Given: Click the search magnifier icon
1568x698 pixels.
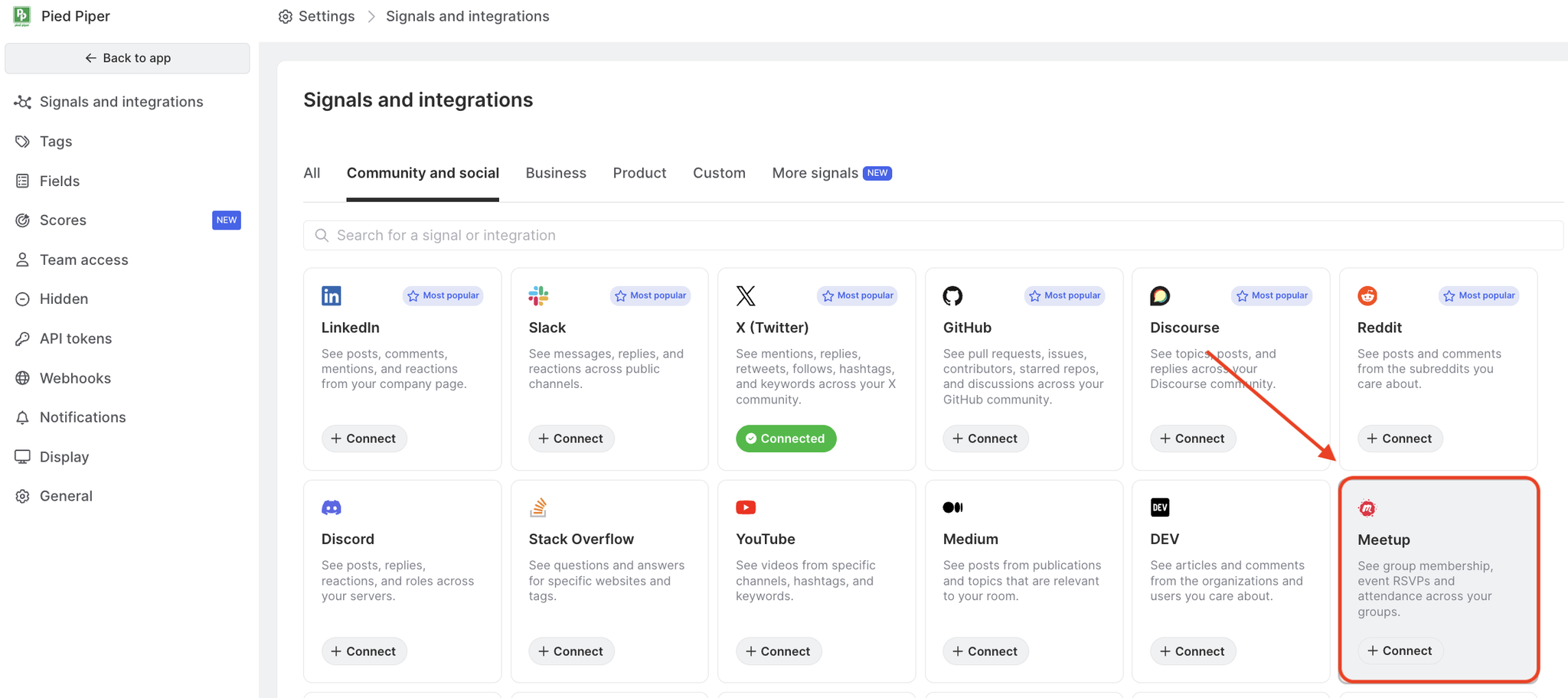Looking at the screenshot, I should click(x=322, y=236).
